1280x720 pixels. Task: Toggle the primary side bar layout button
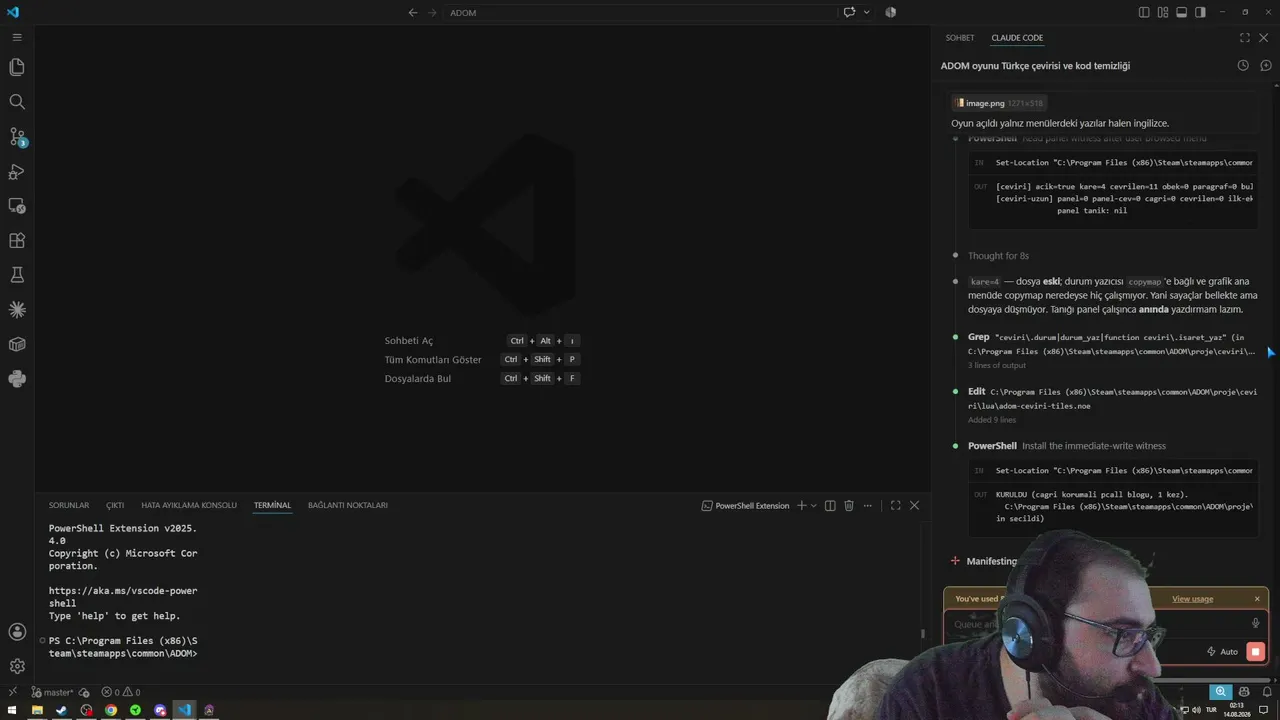1144,12
